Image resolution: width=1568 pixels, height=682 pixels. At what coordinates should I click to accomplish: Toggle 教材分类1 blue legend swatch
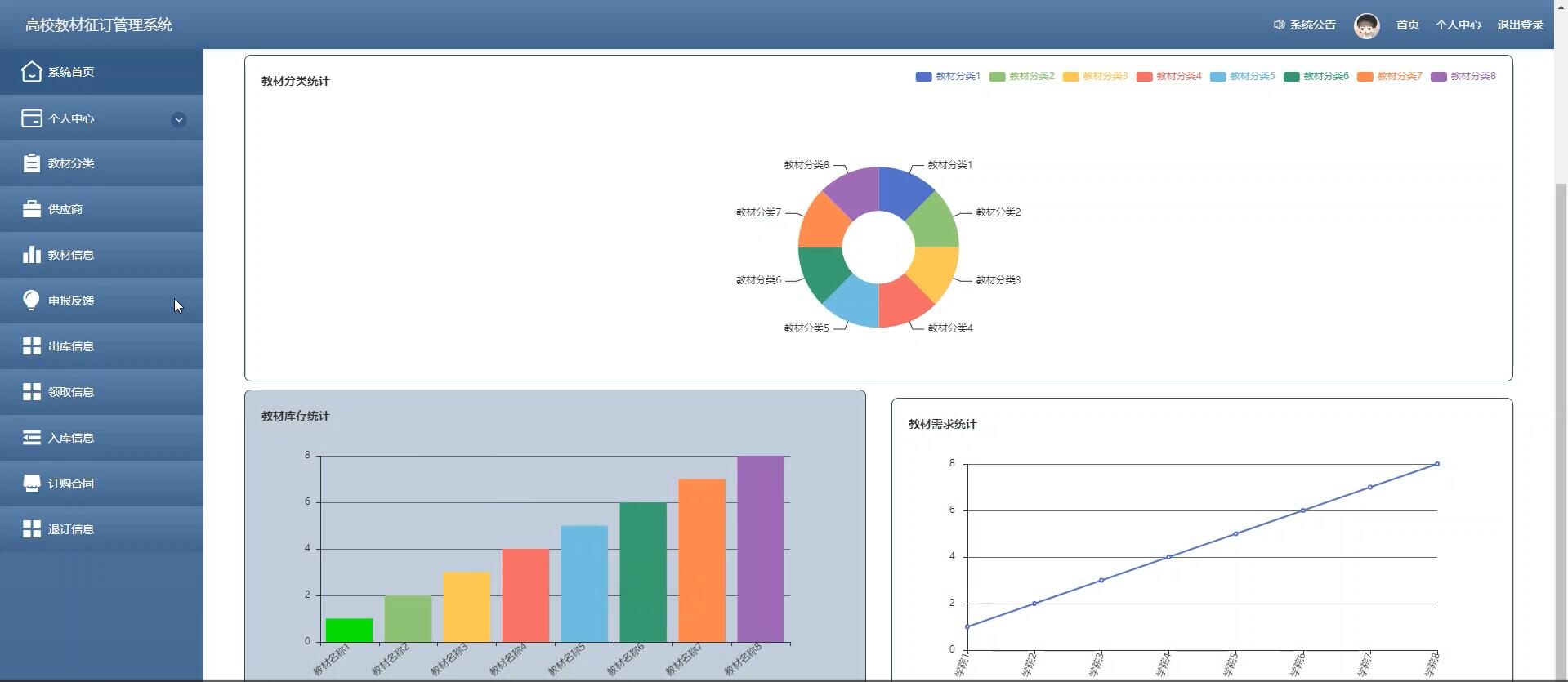coord(923,77)
